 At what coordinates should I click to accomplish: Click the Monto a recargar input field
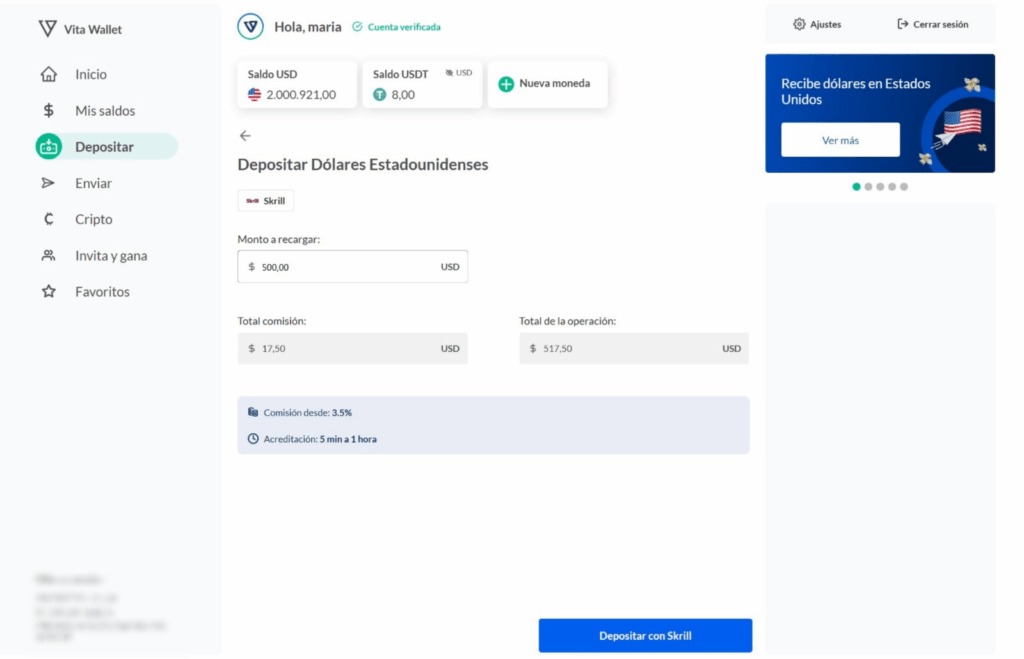point(340,267)
